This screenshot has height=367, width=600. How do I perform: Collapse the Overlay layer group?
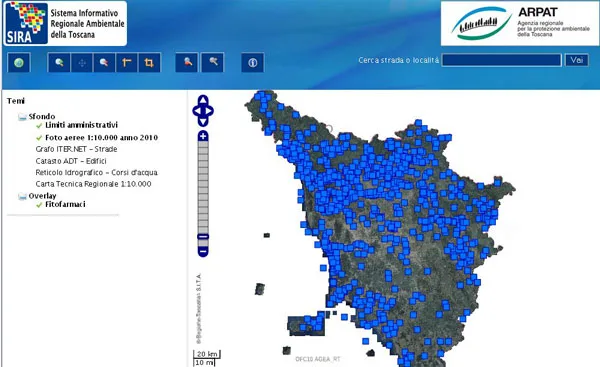[x=22, y=196]
